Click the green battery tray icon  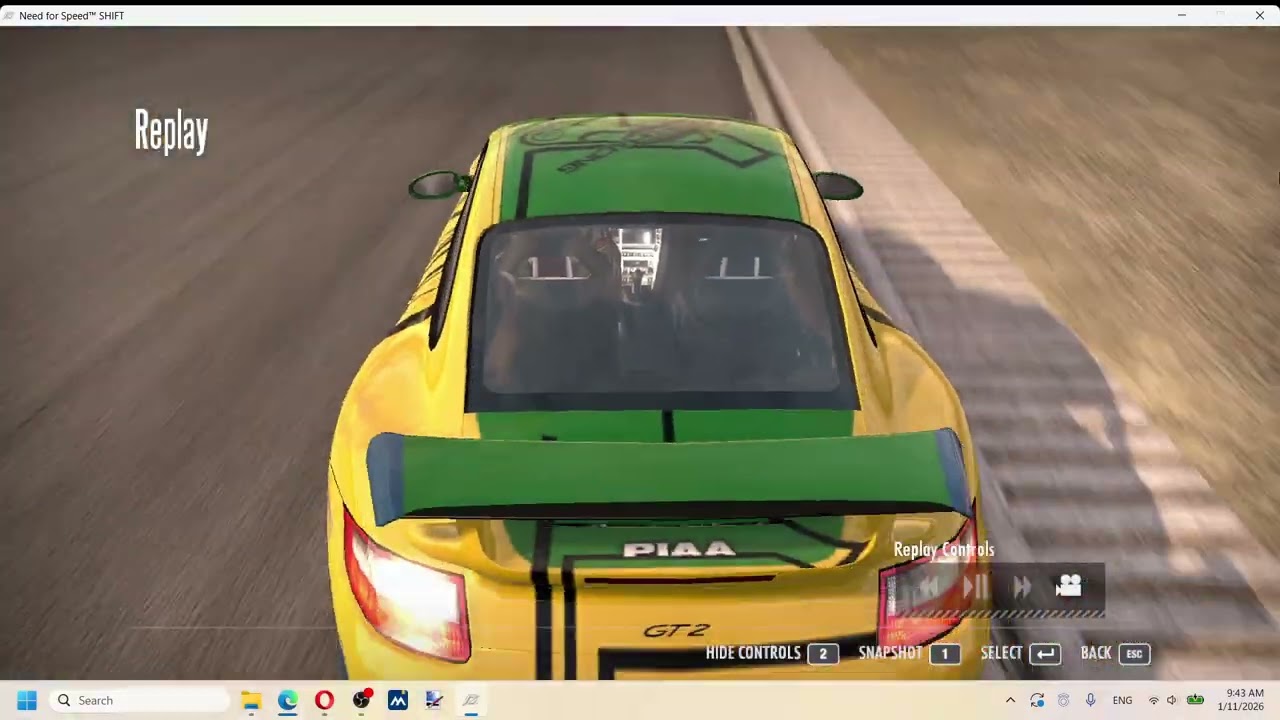(1195, 700)
